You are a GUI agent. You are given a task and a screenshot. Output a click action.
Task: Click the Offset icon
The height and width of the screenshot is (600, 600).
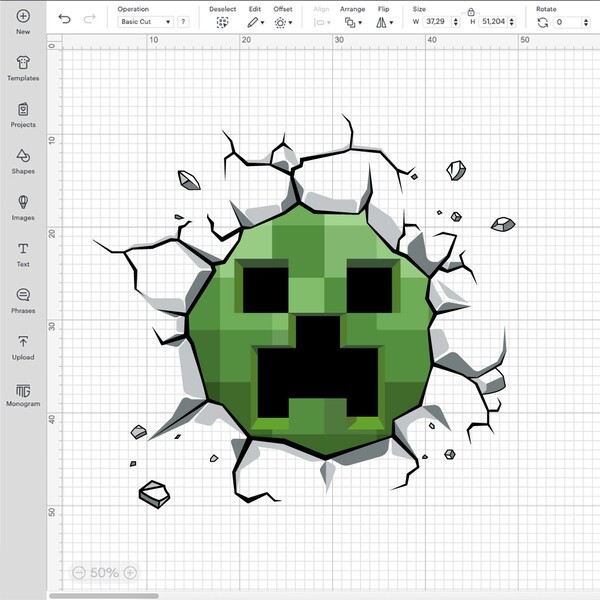[x=280, y=23]
